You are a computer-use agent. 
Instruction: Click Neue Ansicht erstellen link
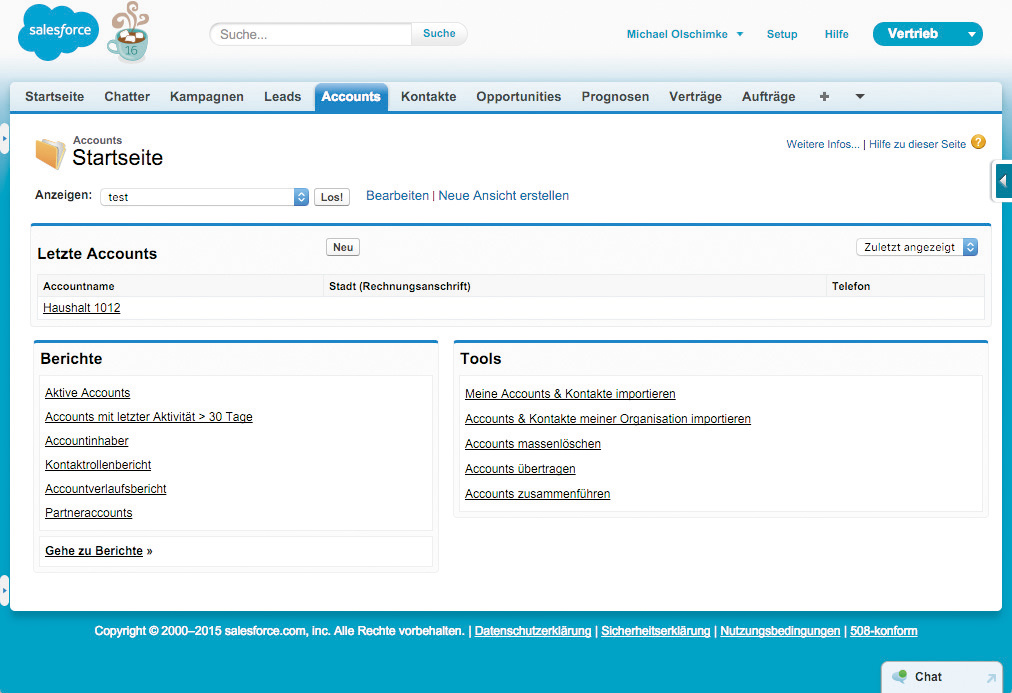tap(503, 196)
